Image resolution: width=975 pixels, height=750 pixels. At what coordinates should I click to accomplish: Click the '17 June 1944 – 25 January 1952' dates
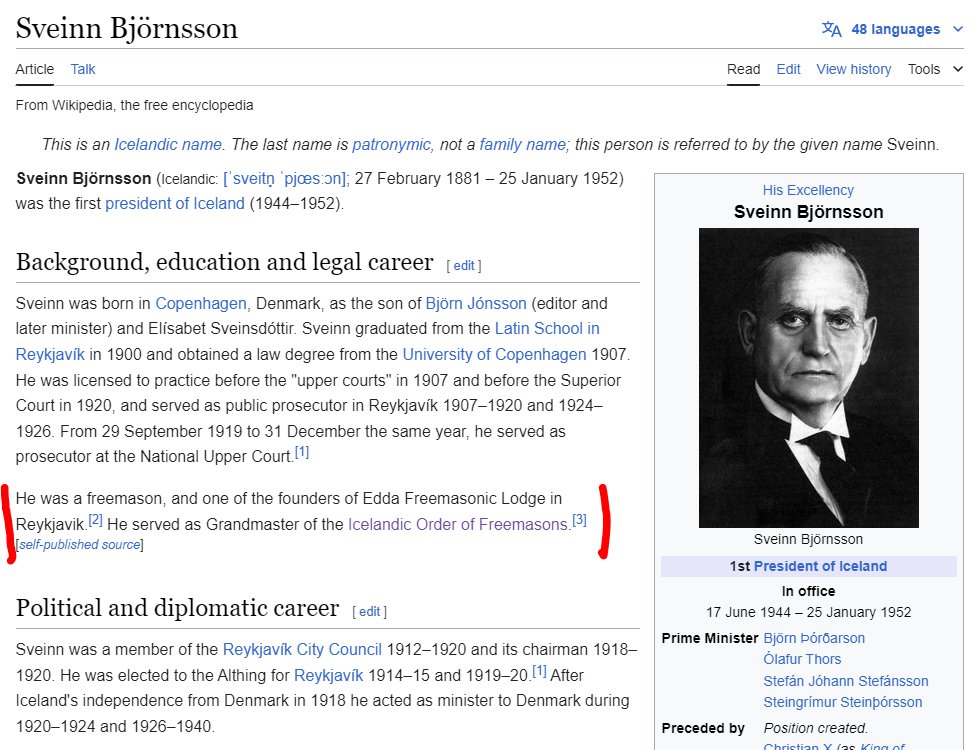pos(808,612)
